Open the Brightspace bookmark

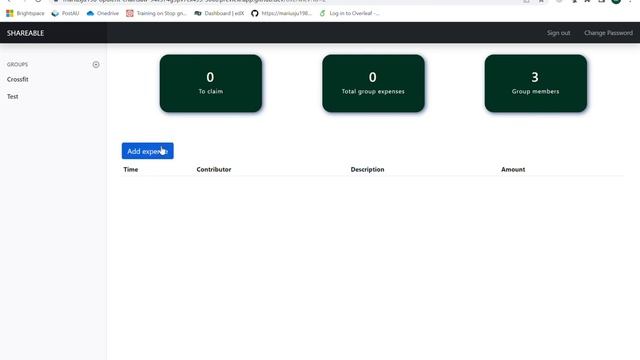[25, 13]
